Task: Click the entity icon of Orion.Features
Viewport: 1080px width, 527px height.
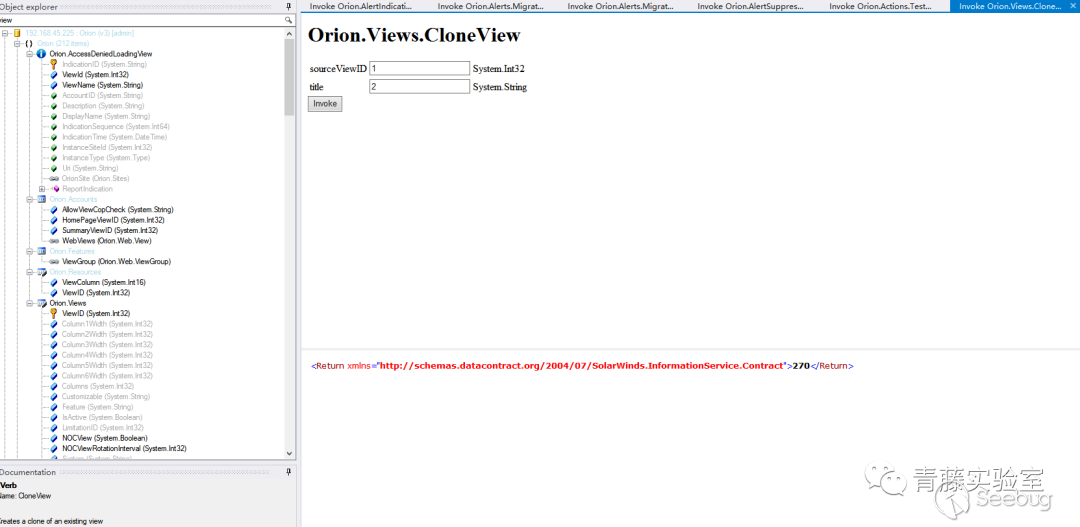Action: [x=41, y=251]
